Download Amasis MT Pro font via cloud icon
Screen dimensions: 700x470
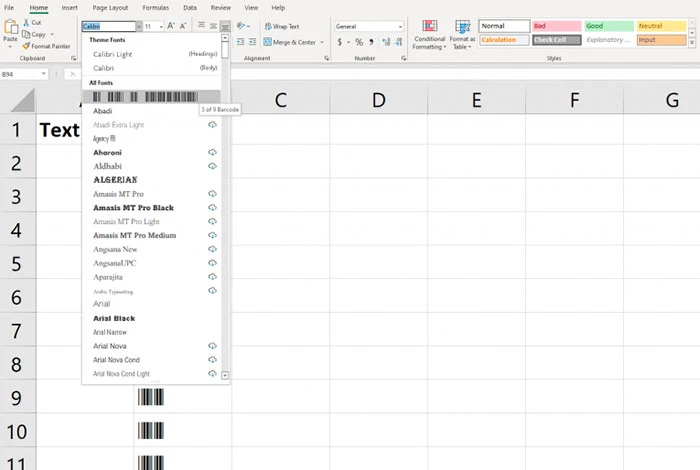pos(212,194)
